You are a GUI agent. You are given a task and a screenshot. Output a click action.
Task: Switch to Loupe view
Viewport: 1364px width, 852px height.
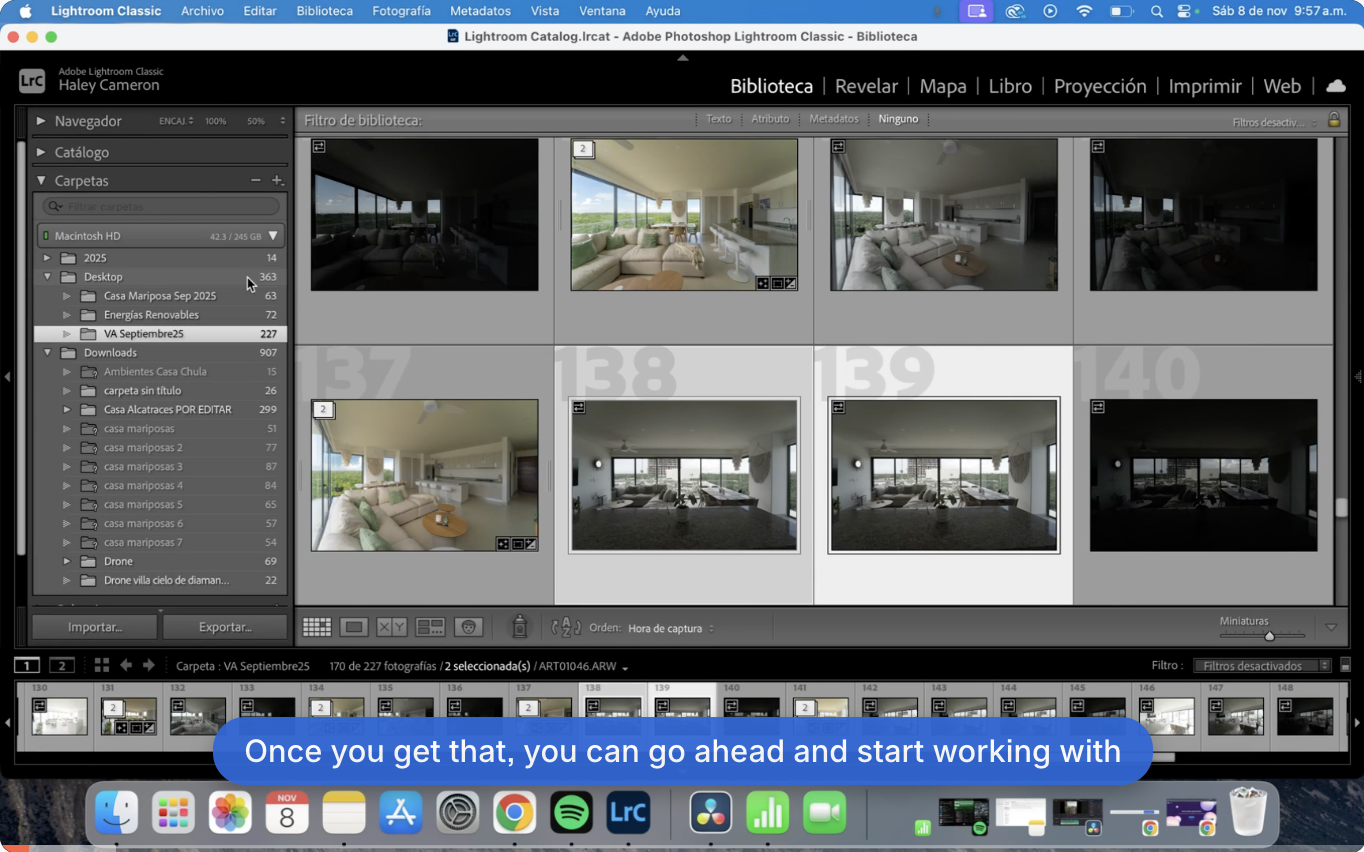pyautogui.click(x=353, y=627)
